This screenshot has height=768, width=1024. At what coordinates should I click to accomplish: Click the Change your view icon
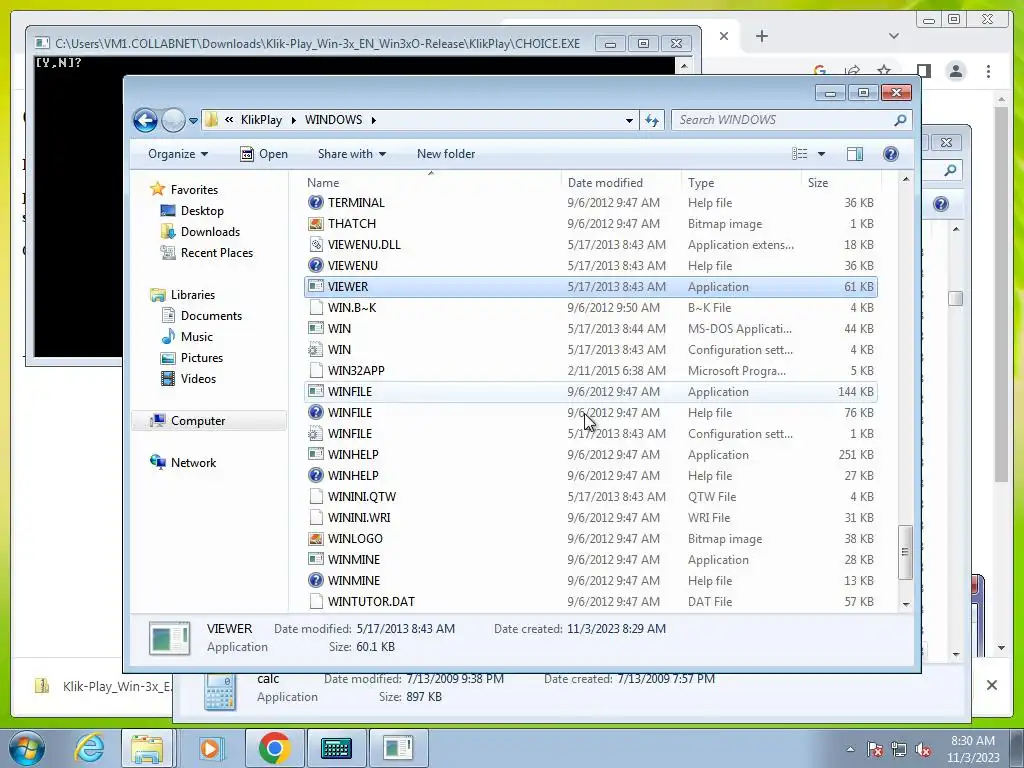pos(800,154)
